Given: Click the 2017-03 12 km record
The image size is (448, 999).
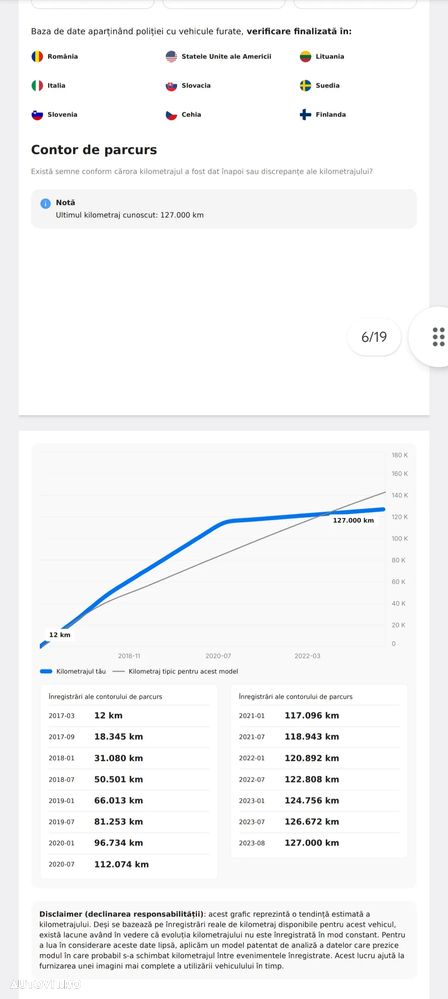Looking at the screenshot, I should 128,715.
